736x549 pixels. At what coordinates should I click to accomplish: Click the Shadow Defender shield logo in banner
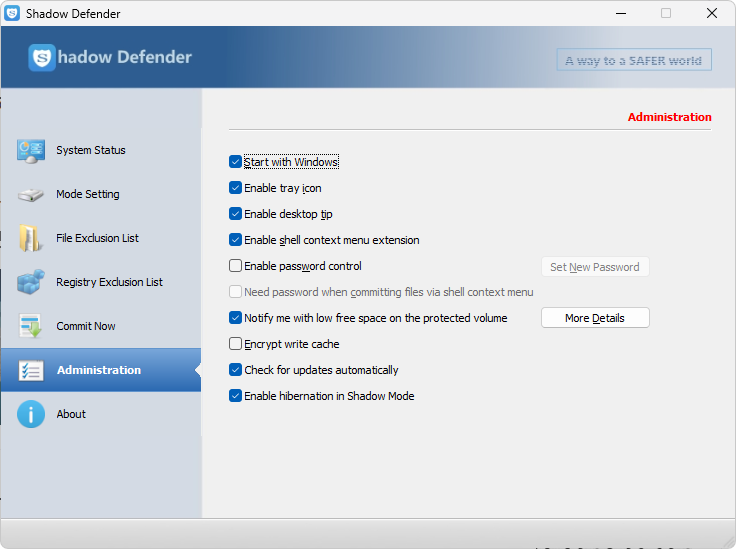(42, 58)
